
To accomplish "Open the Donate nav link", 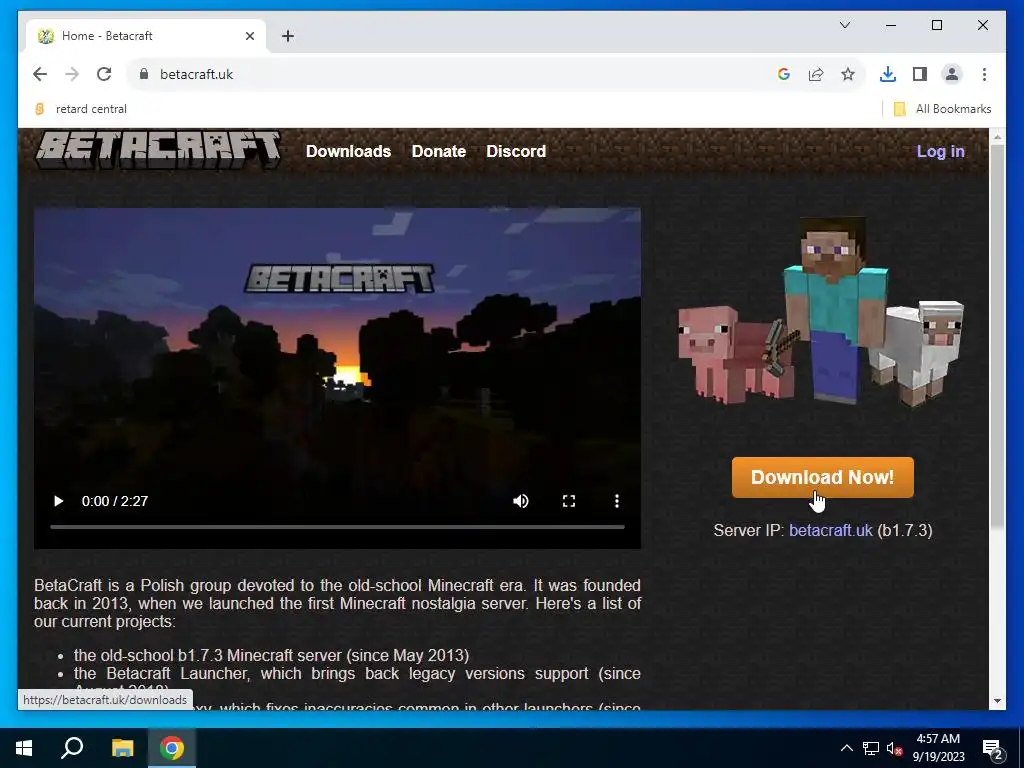I will [439, 152].
